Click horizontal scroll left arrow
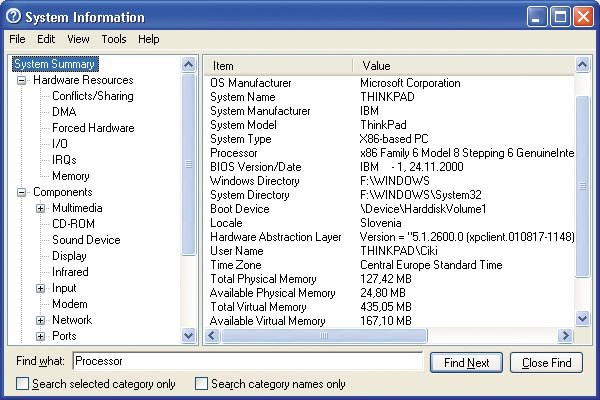 [212, 336]
